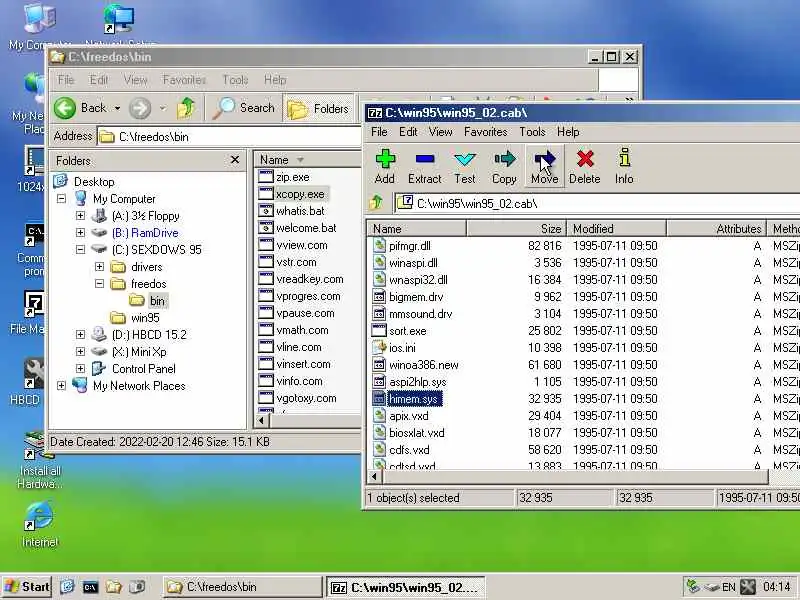This screenshot has width=800, height=600.
Task: Select sort.exe in the archive list
Action: (x=408, y=331)
